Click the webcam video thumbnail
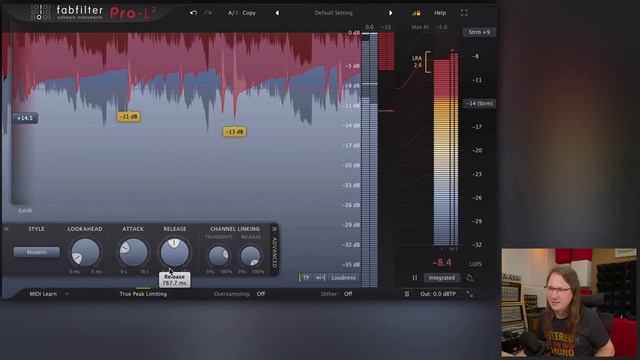 569,302
